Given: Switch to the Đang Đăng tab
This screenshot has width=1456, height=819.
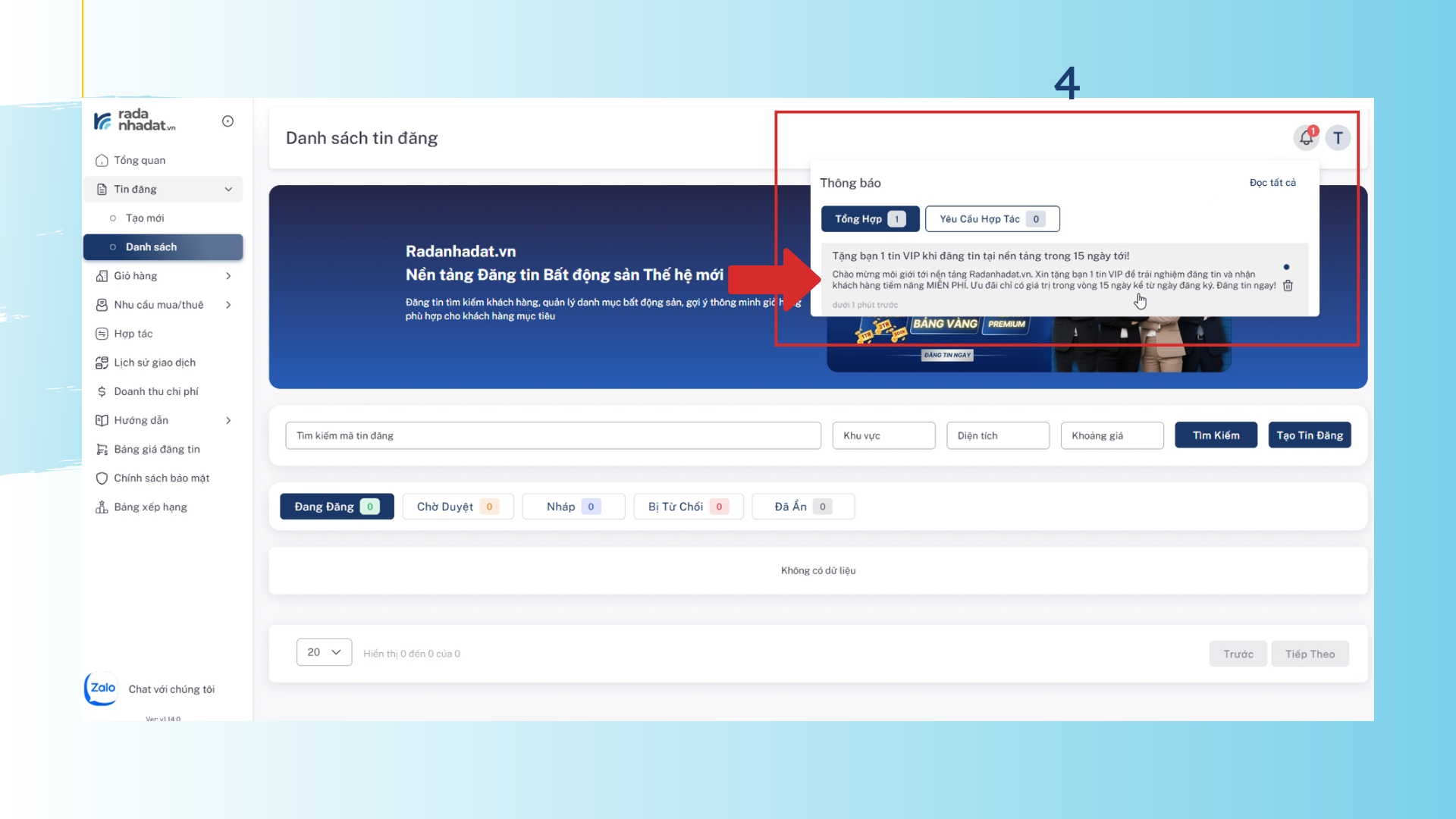Looking at the screenshot, I should coord(337,507).
